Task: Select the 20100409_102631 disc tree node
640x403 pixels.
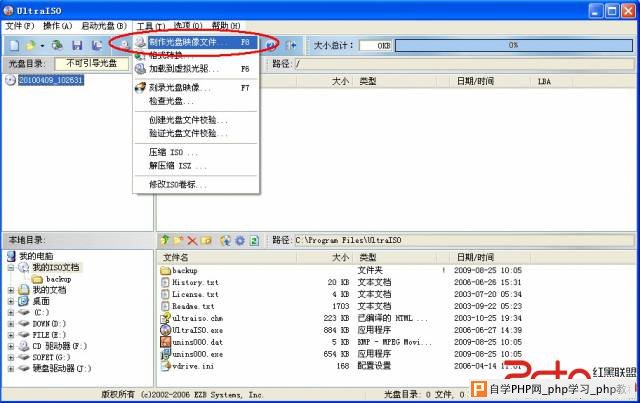Action: coord(51,80)
